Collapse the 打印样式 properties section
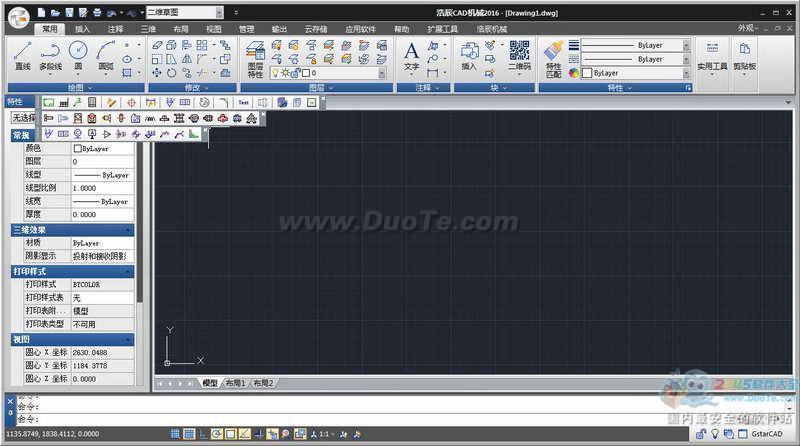This screenshot has height=446, width=800. tap(128, 271)
